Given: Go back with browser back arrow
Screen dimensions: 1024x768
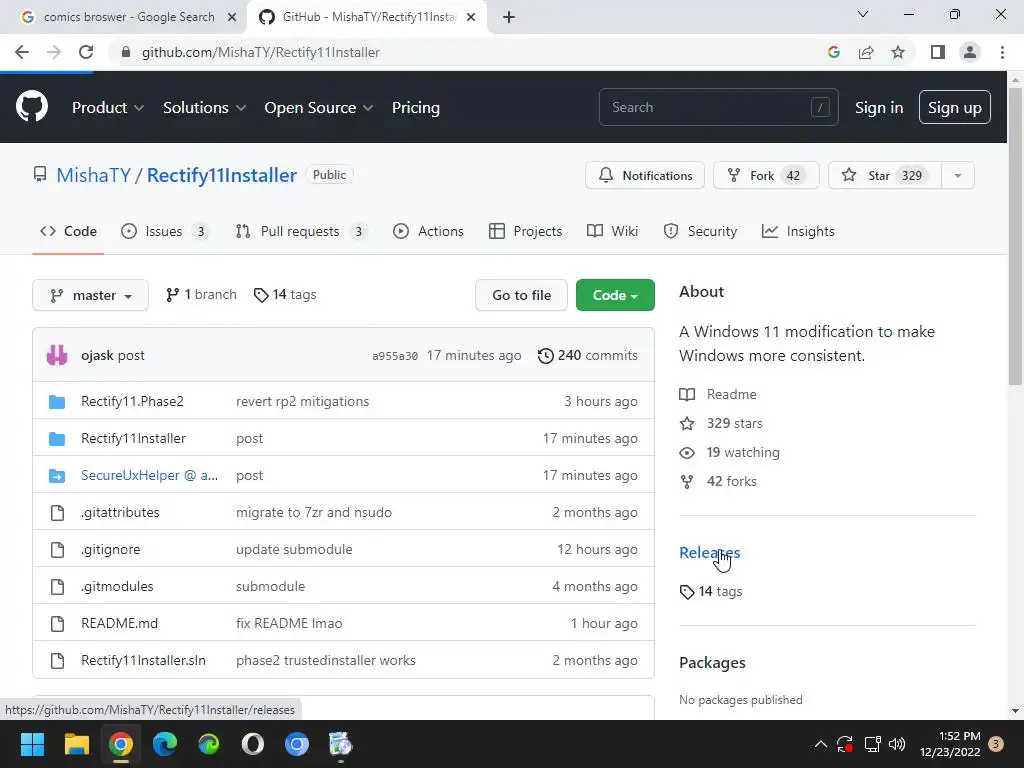Looking at the screenshot, I should click(22, 52).
